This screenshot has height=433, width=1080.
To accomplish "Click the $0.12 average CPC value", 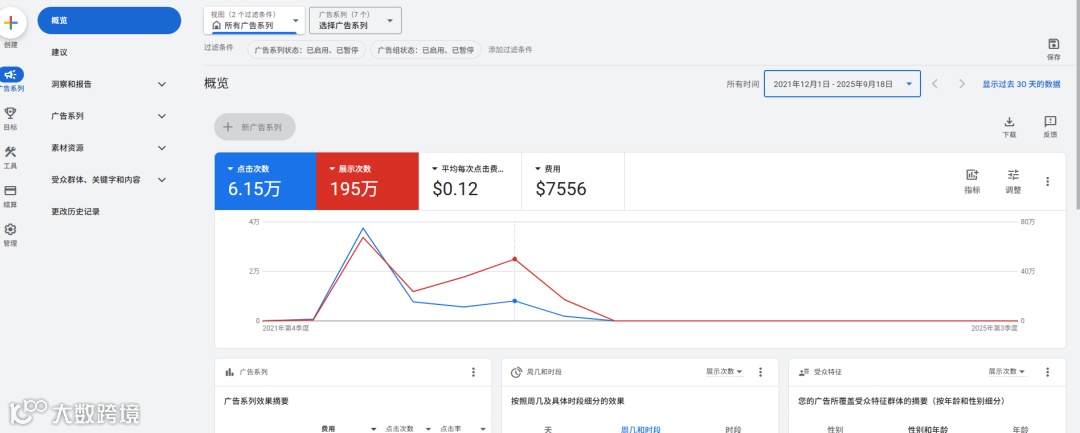I will click(455, 189).
